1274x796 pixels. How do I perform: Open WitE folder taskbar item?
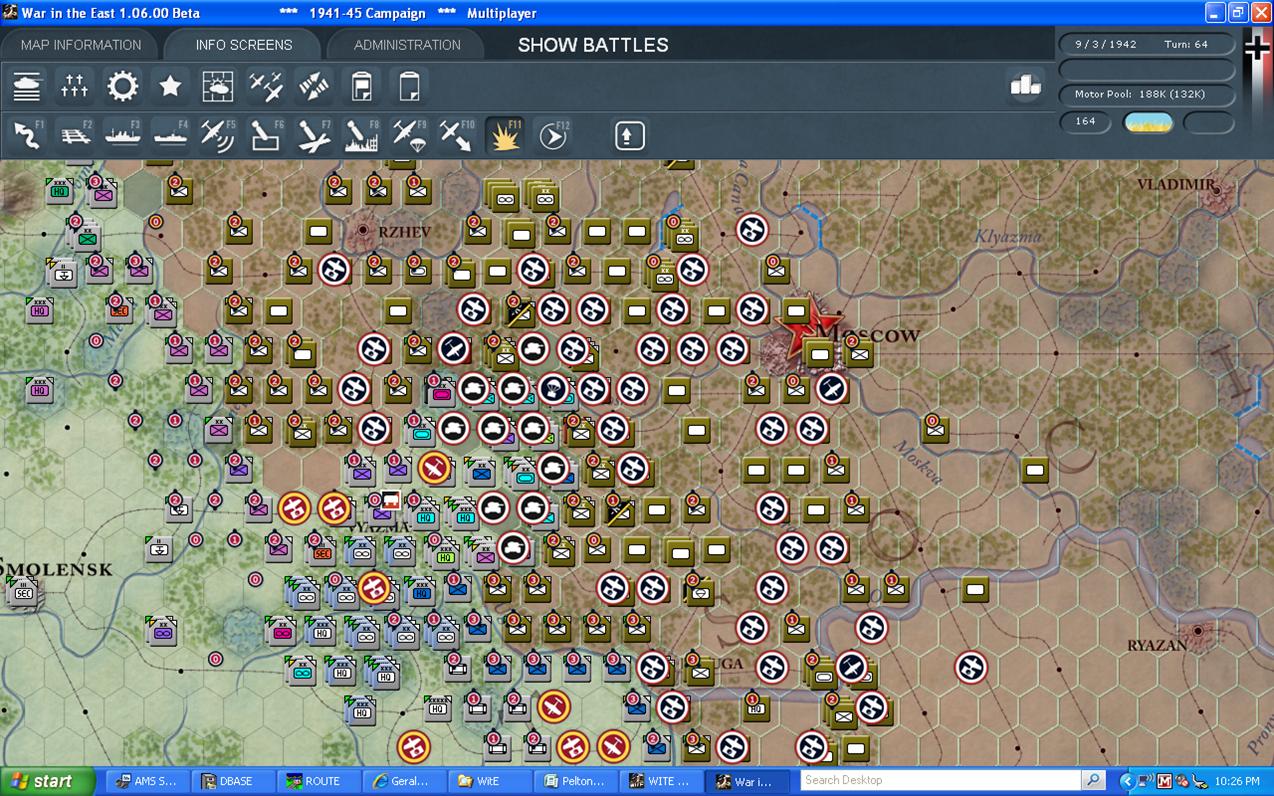pos(487,781)
